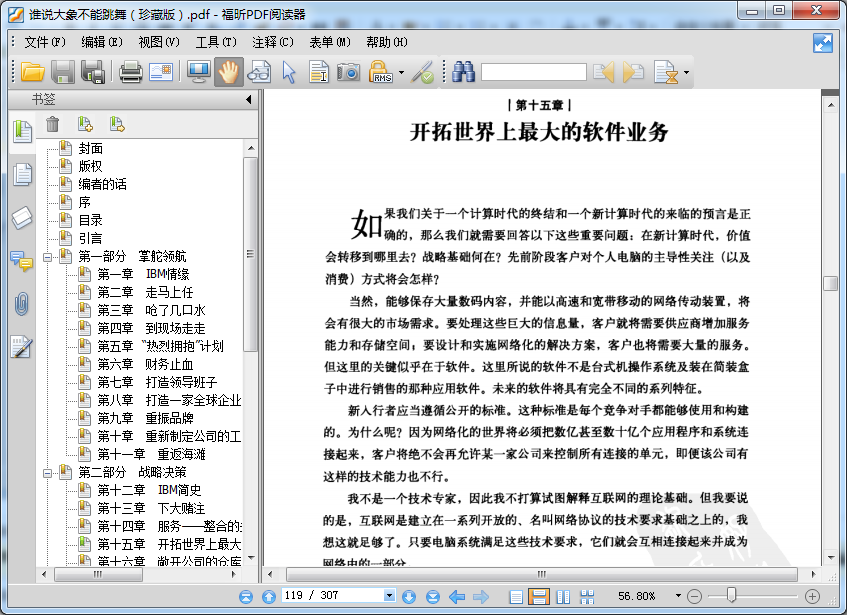Open the 工具(T) menu
The width and height of the screenshot is (847, 615).
tap(216, 42)
